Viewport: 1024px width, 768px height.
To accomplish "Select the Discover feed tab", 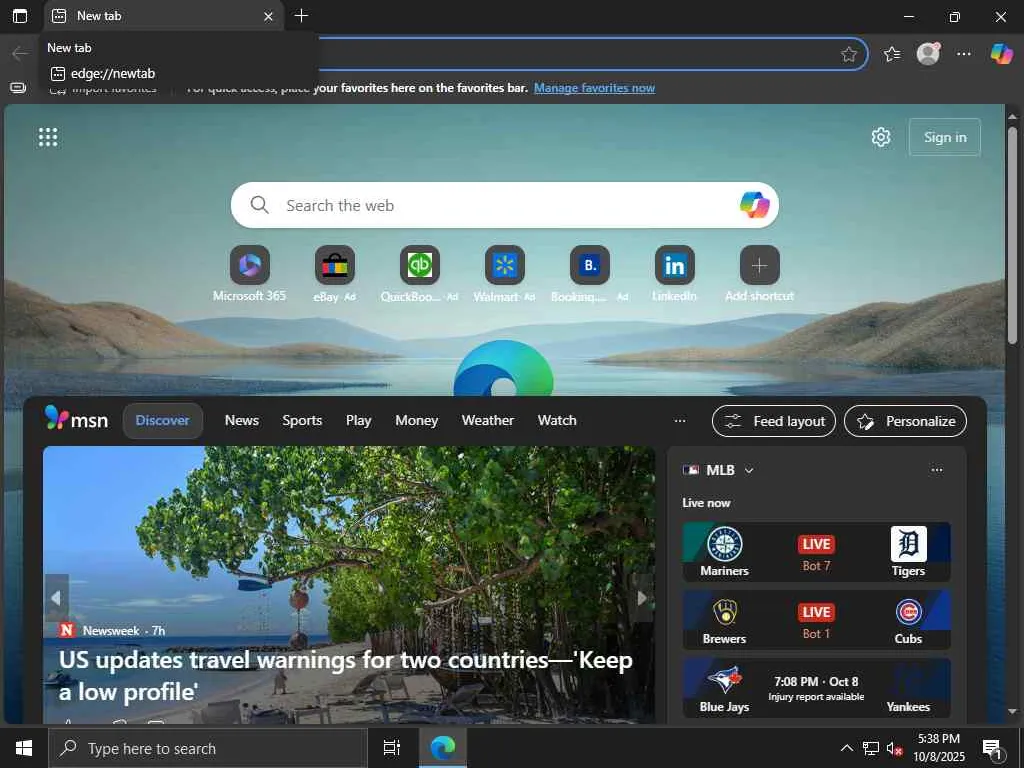I will [x=163, y=421].
